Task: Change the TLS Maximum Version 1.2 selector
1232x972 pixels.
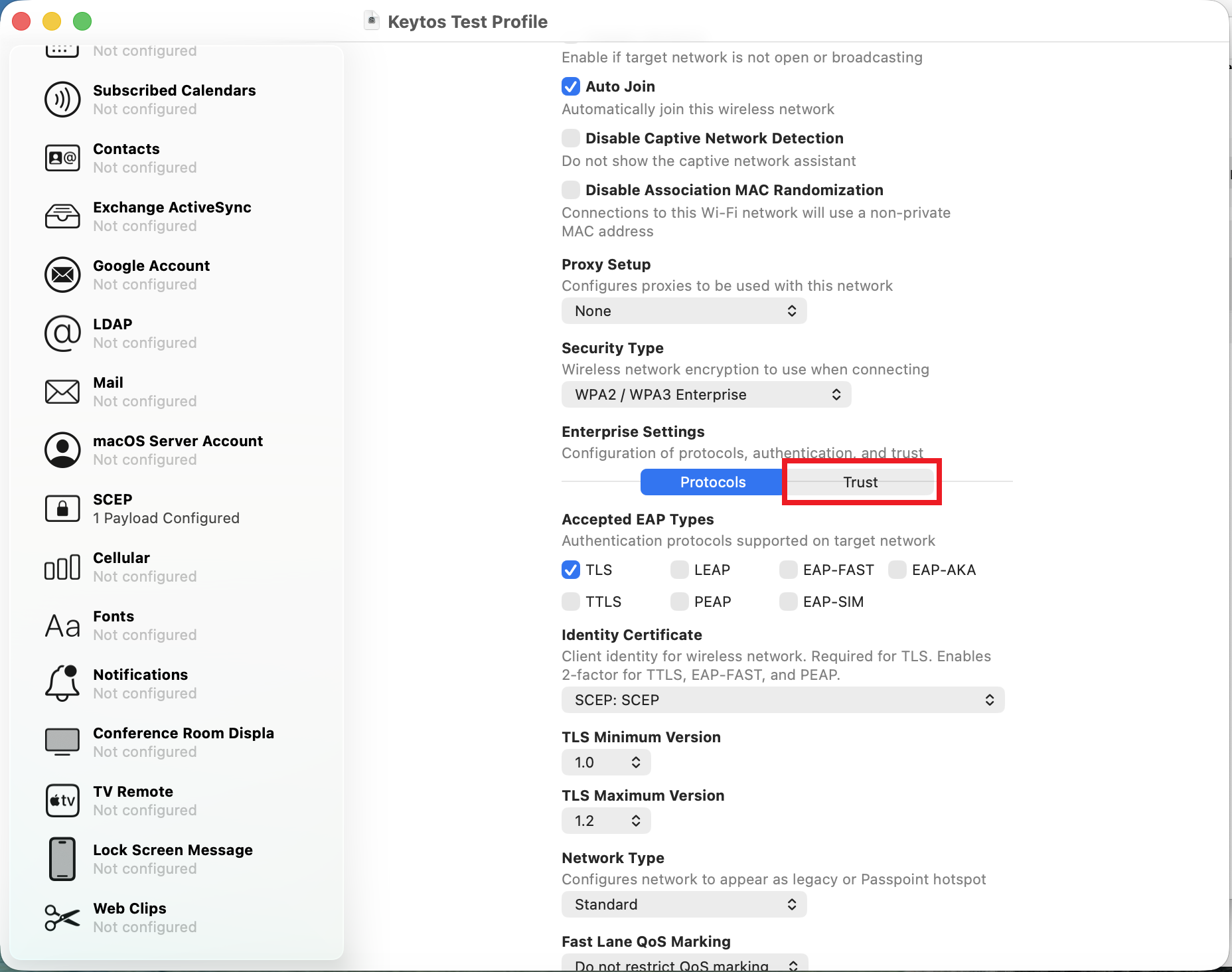Action: click(606, 821)
